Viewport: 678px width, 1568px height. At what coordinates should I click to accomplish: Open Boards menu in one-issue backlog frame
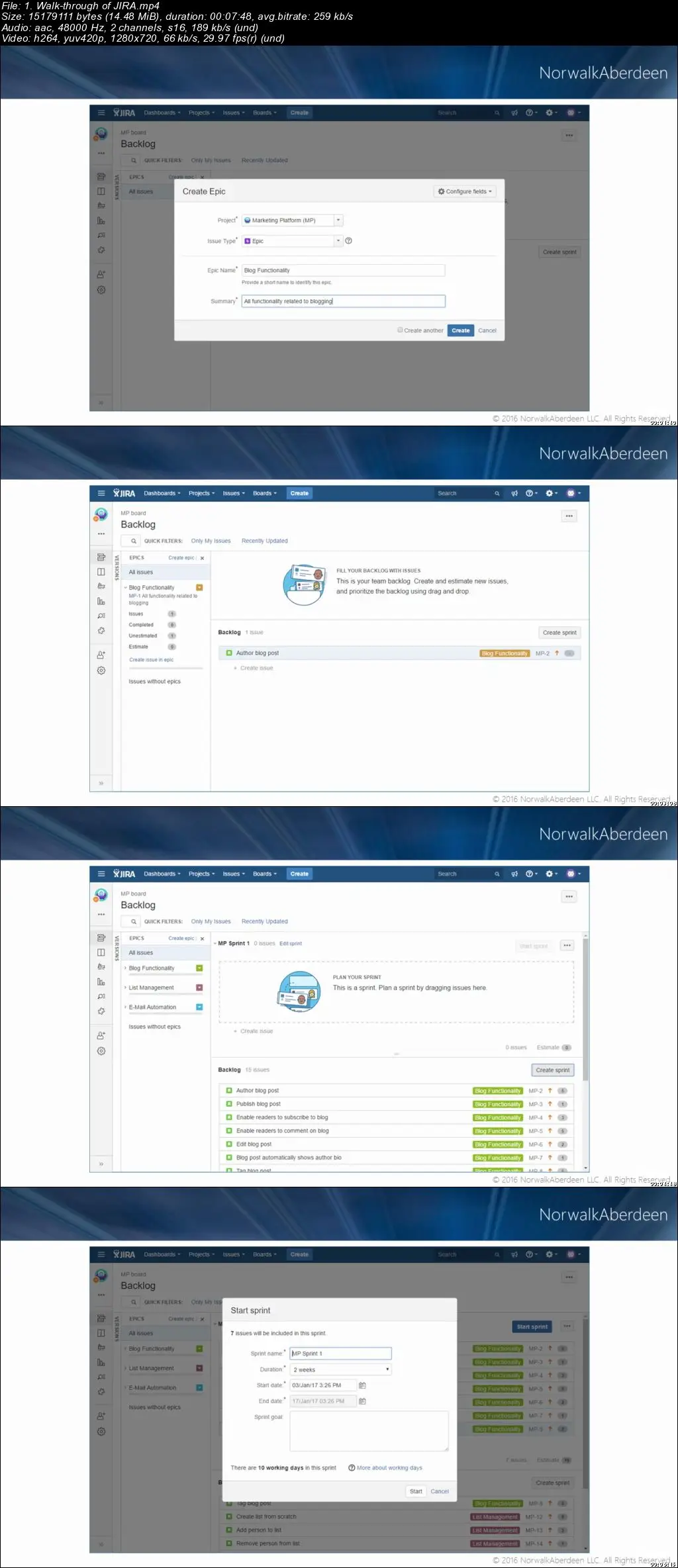[x=265, y=493]
